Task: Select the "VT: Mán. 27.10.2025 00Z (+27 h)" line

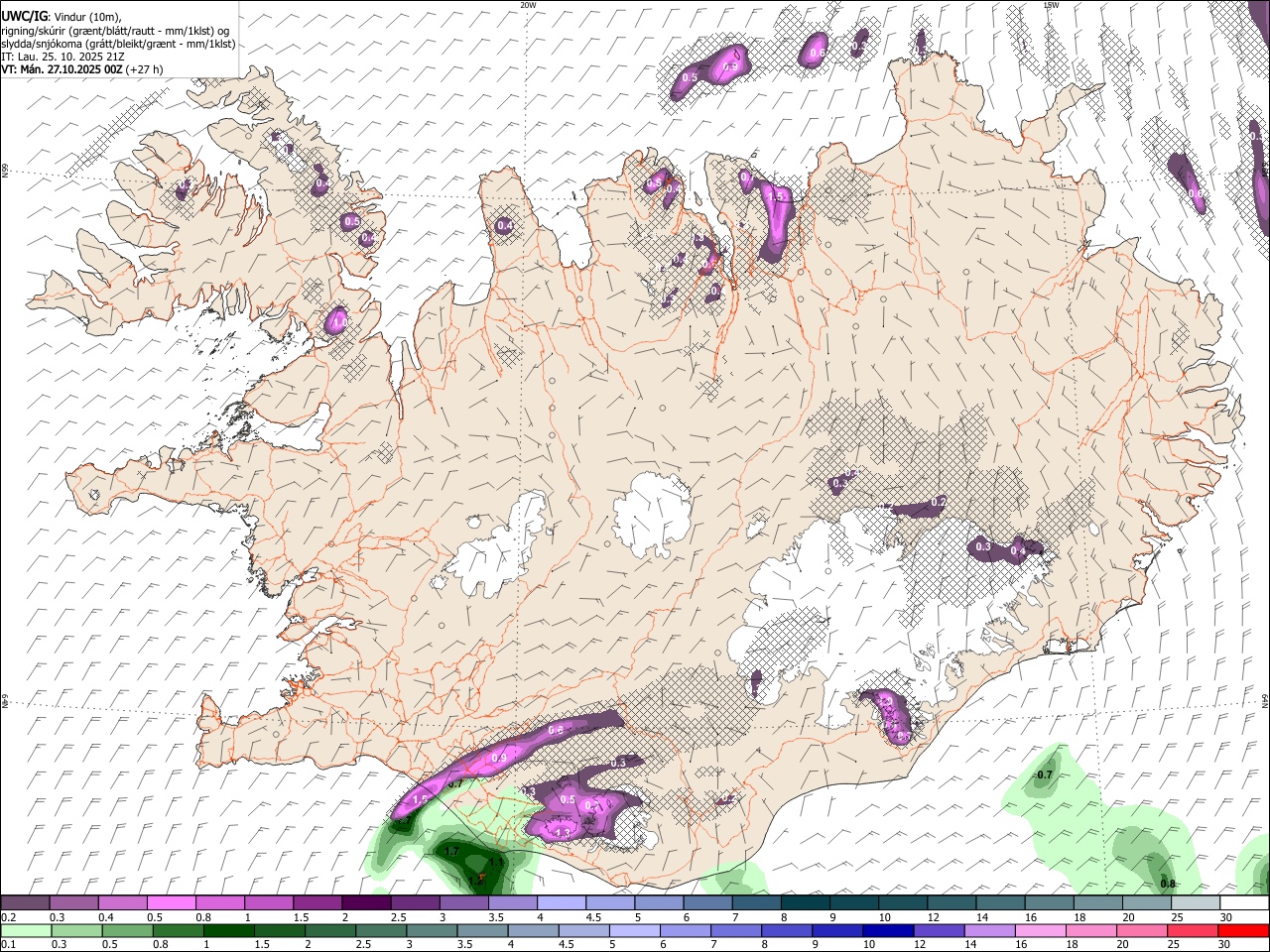Action: (x=82, y=69)
